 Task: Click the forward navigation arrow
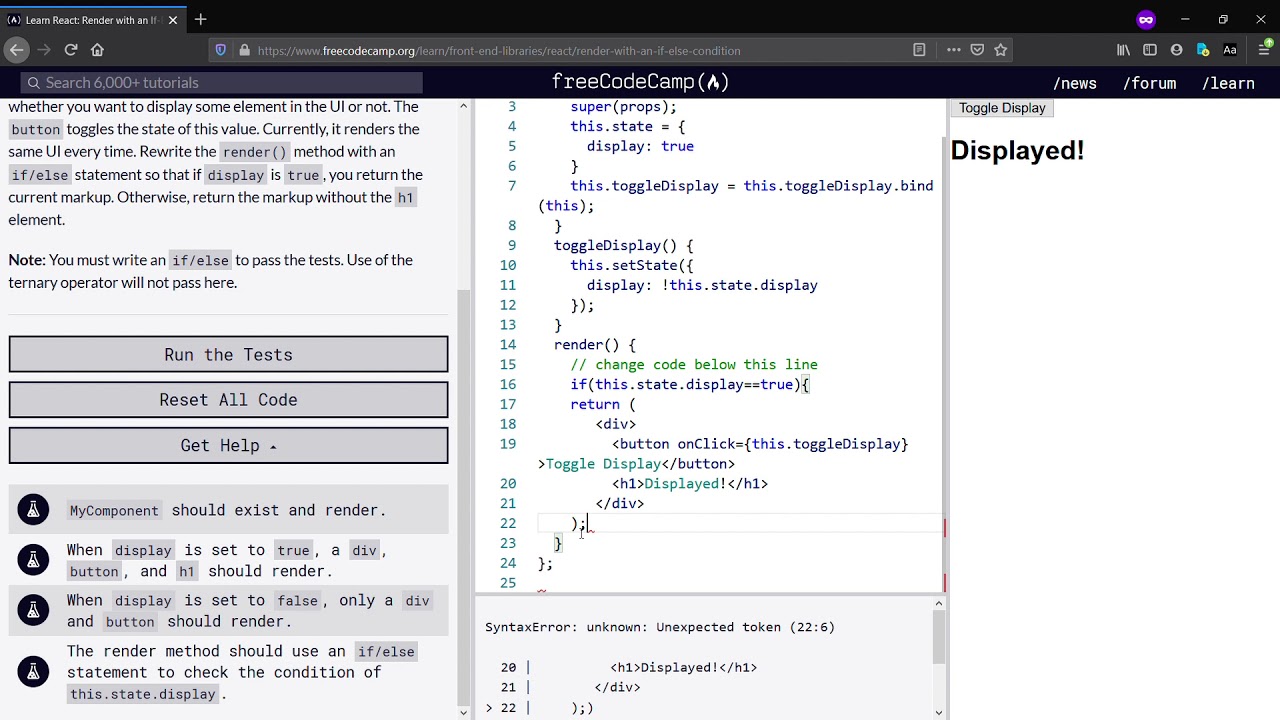[x=44, y=50]
